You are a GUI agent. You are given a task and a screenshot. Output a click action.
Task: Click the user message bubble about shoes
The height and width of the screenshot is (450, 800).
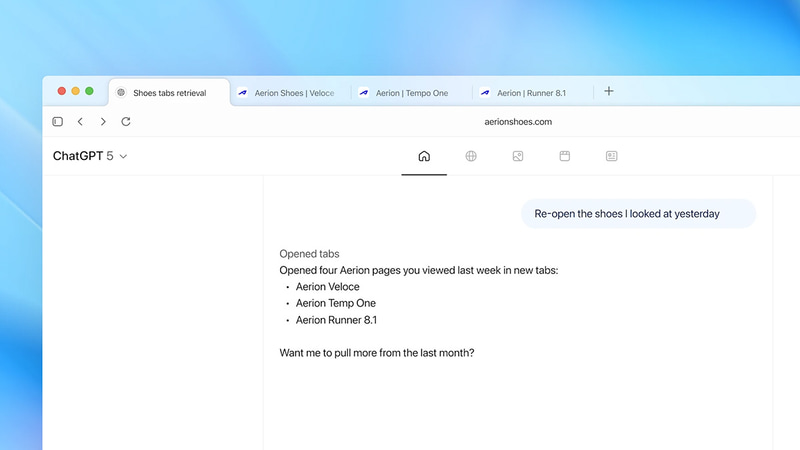tap(627, 214)
